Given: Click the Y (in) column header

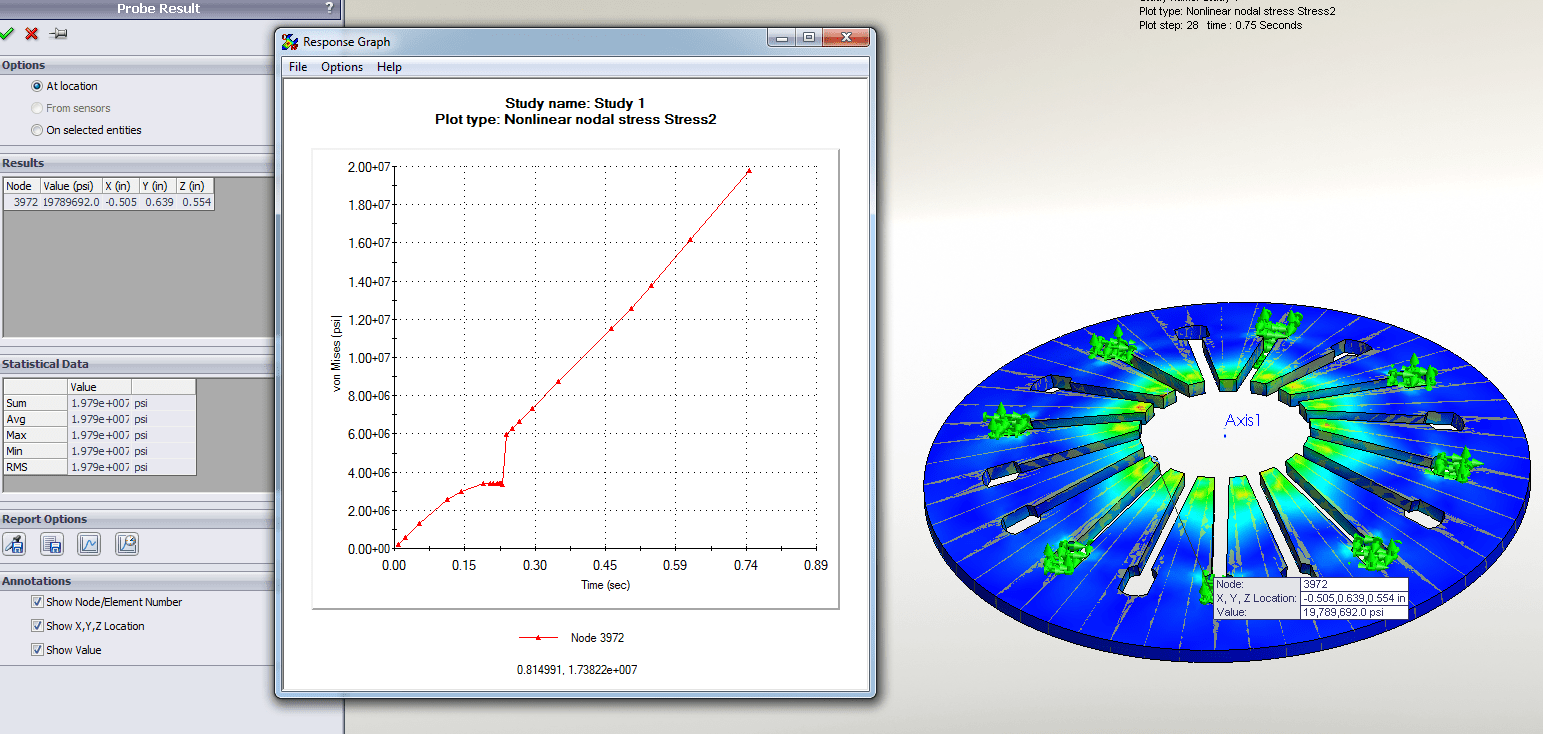Looking at the screenshot, I should 158,186.
